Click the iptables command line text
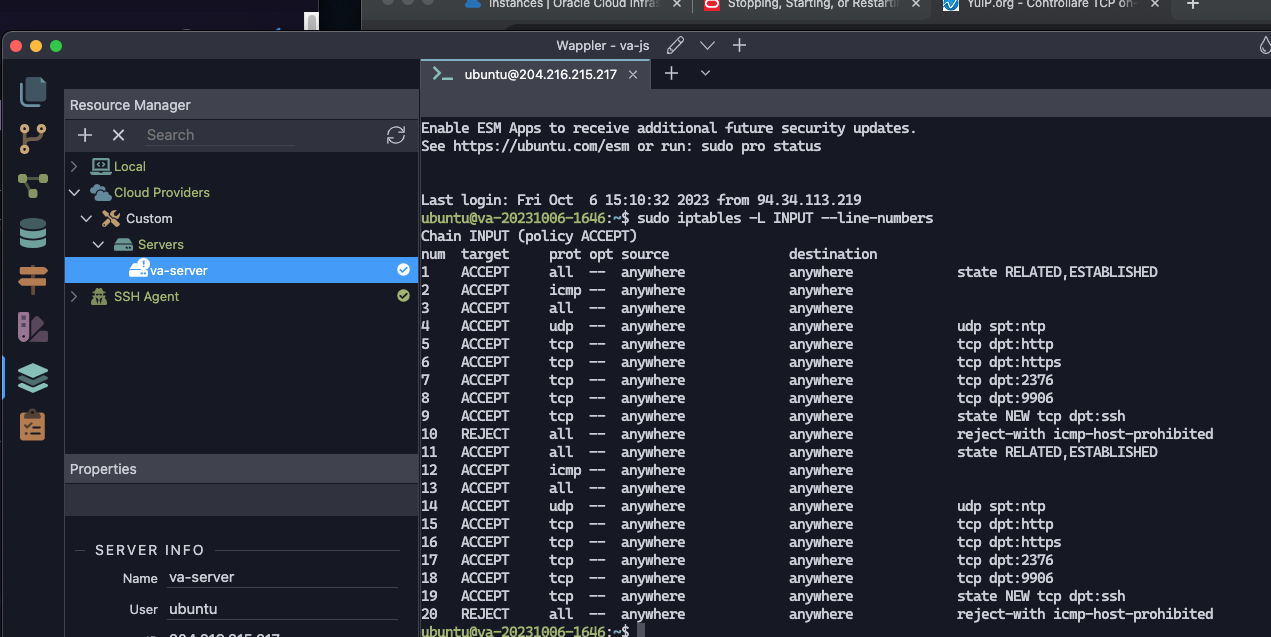This screenshot has height=637, width=1271. coord(785,218)
